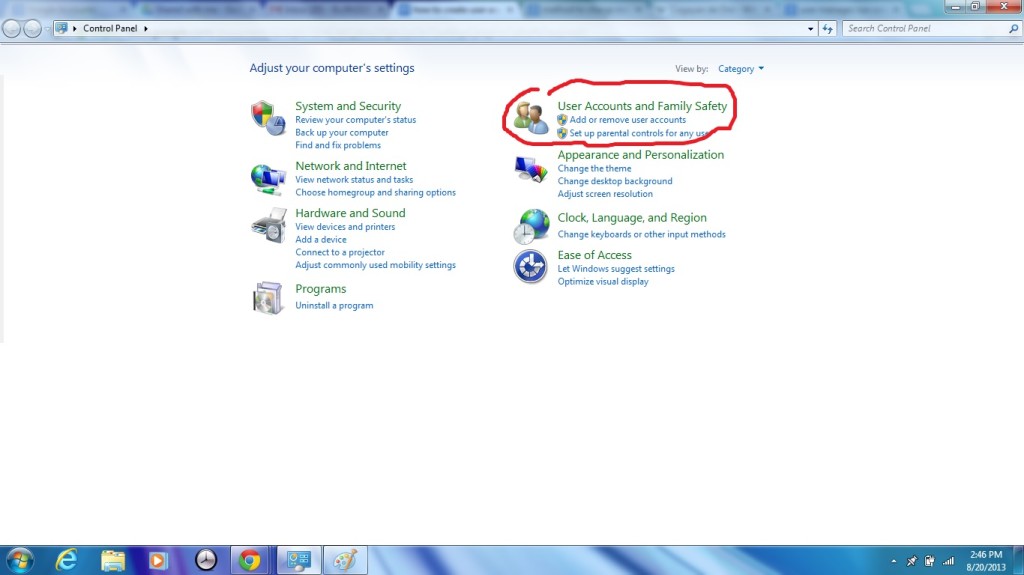Click Change desktop background
Image resolution: width=1024 pixels, height=575 pixels.
(x=615, y=181)
